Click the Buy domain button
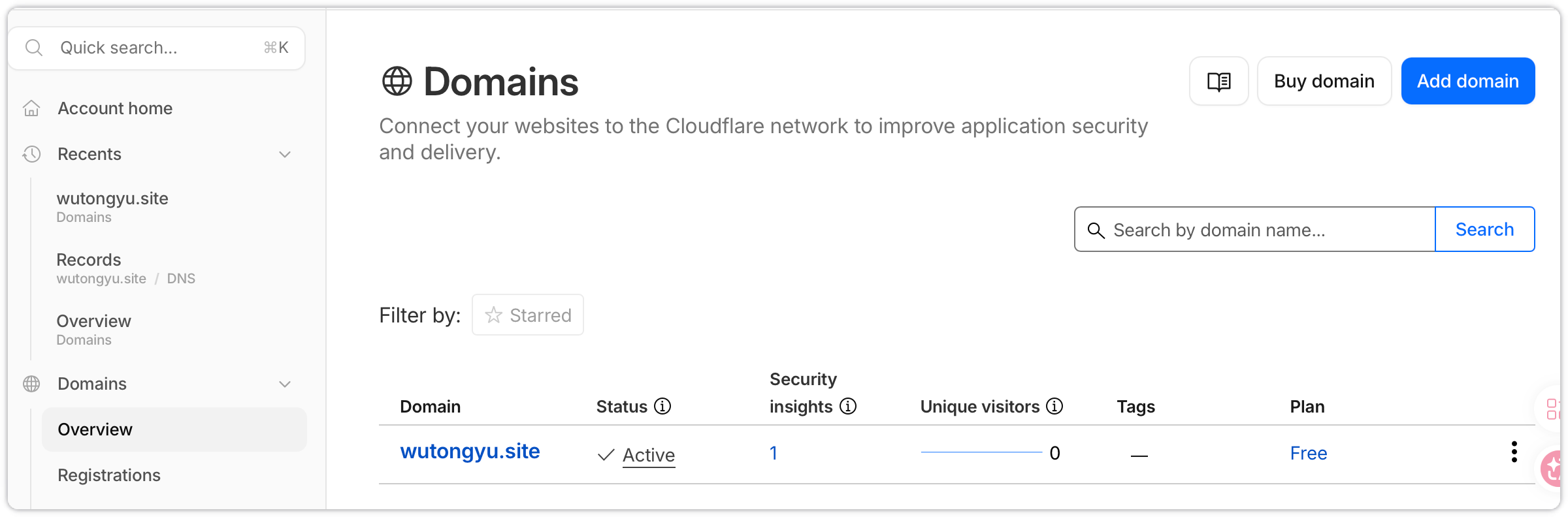Screen dimensions: 1568x517 tap(1324, 81)
